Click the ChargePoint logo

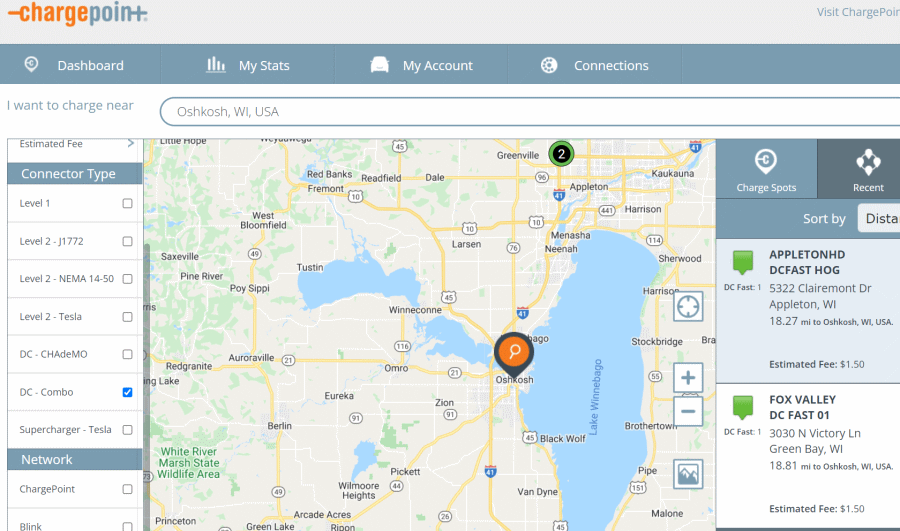(x=77, y=13)
